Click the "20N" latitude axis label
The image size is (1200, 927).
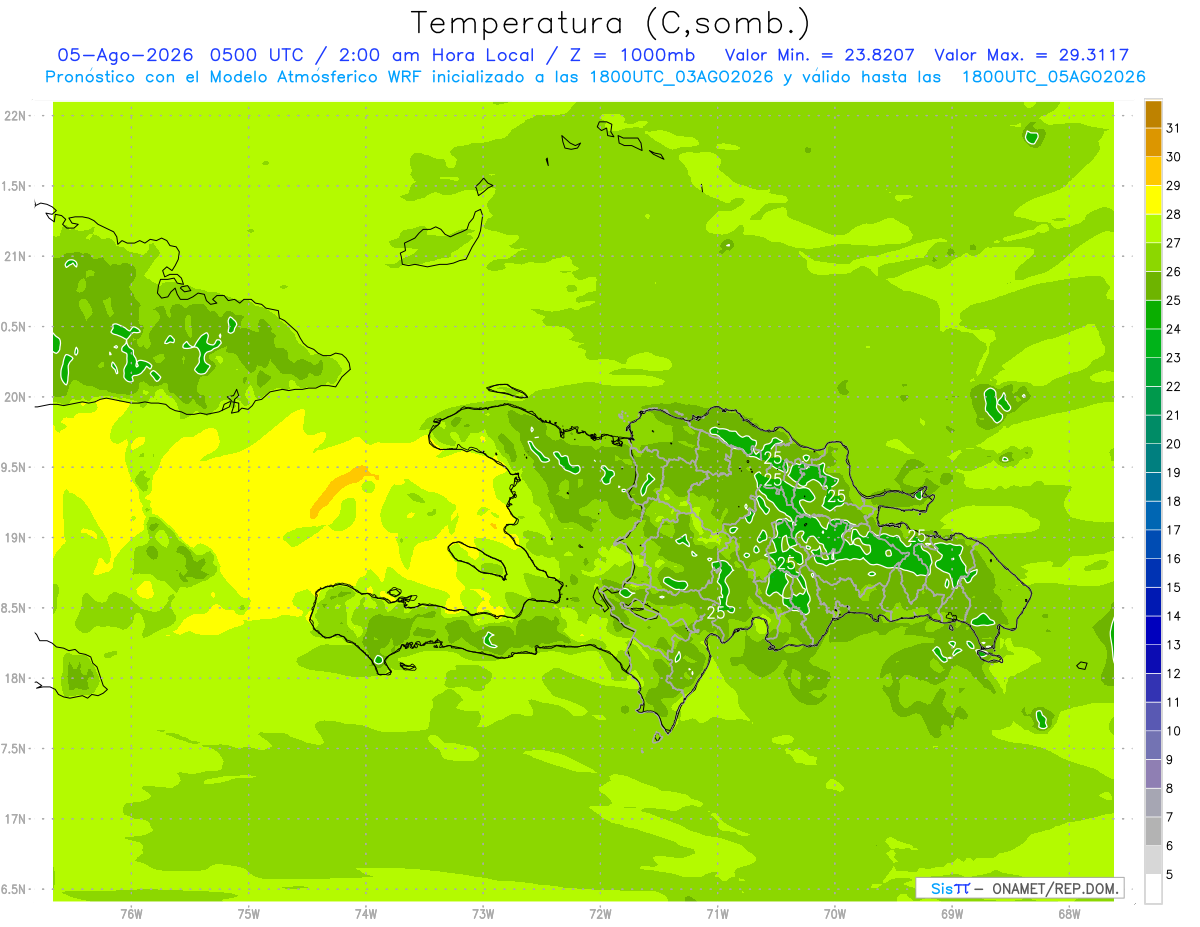click(14, 397)
